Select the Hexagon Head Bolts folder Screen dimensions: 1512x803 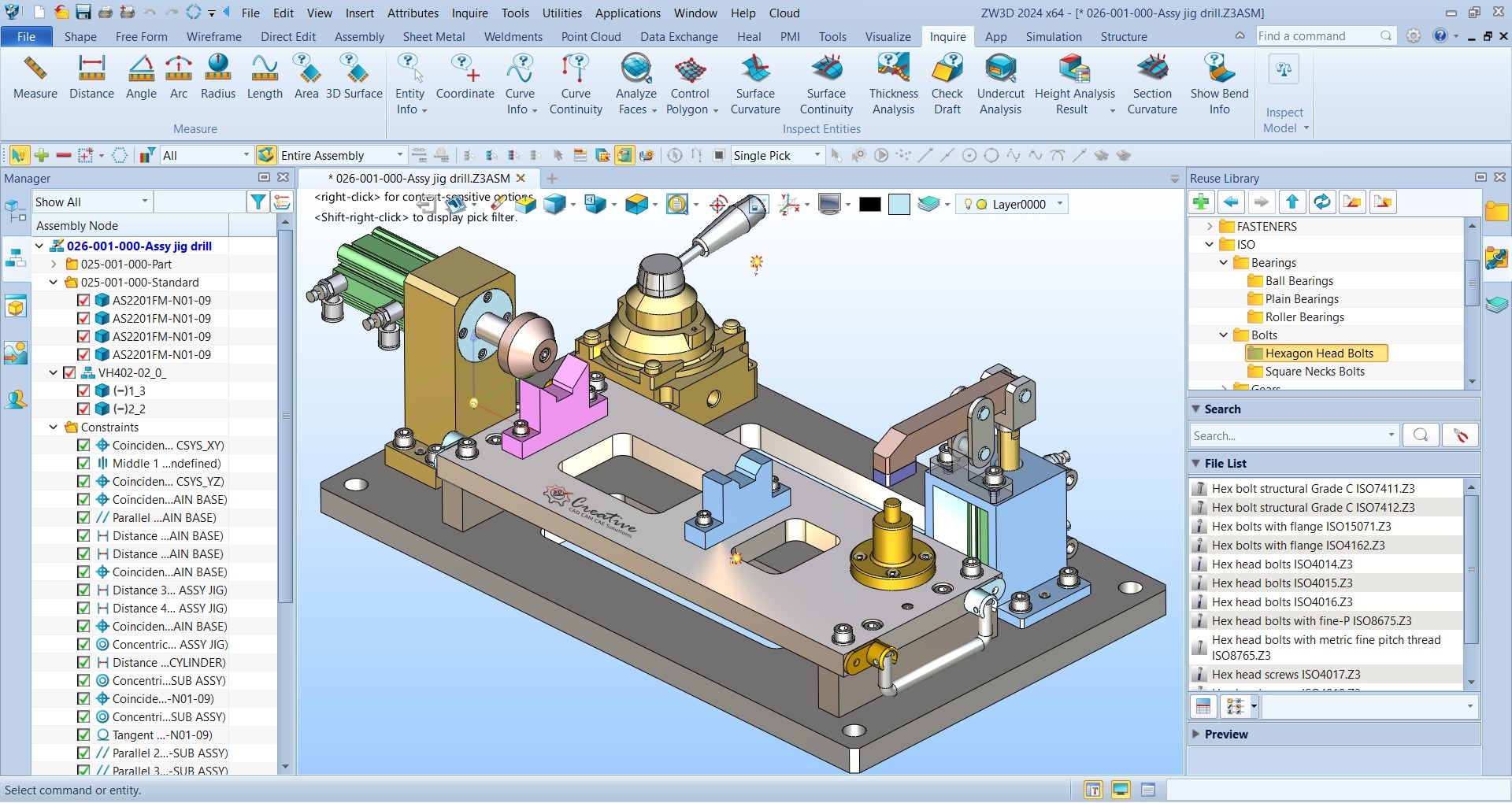point(1318,353)
